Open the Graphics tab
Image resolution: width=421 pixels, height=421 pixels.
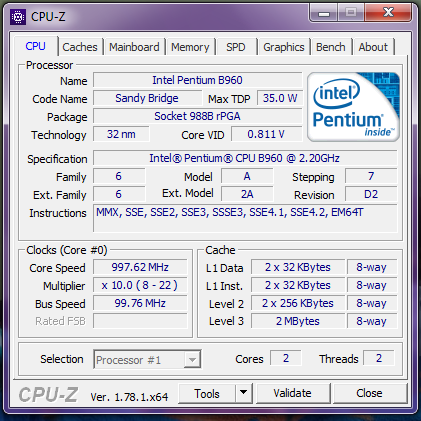tap(284, 47)
